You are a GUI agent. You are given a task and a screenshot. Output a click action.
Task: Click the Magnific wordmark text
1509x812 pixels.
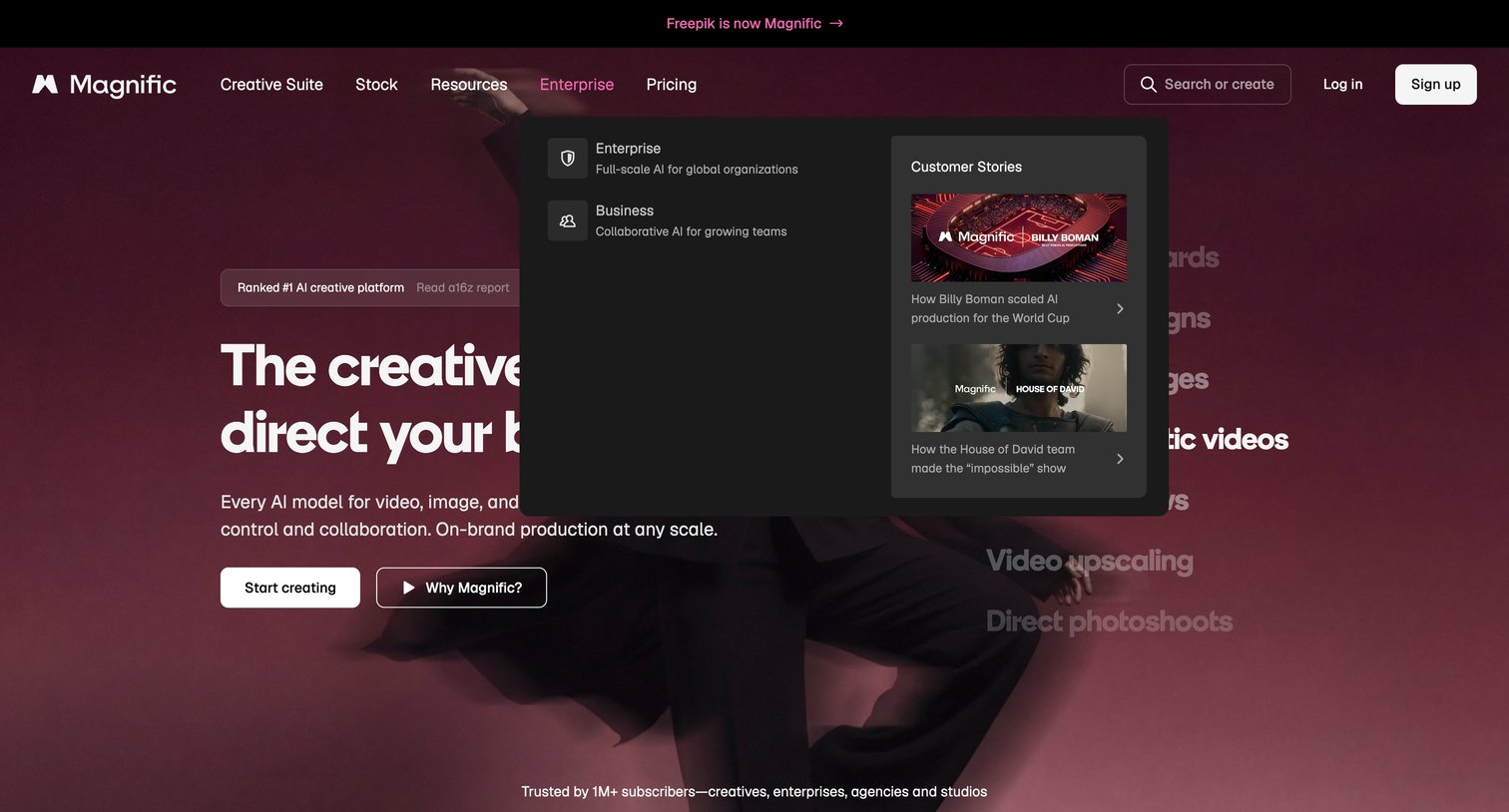123,85
